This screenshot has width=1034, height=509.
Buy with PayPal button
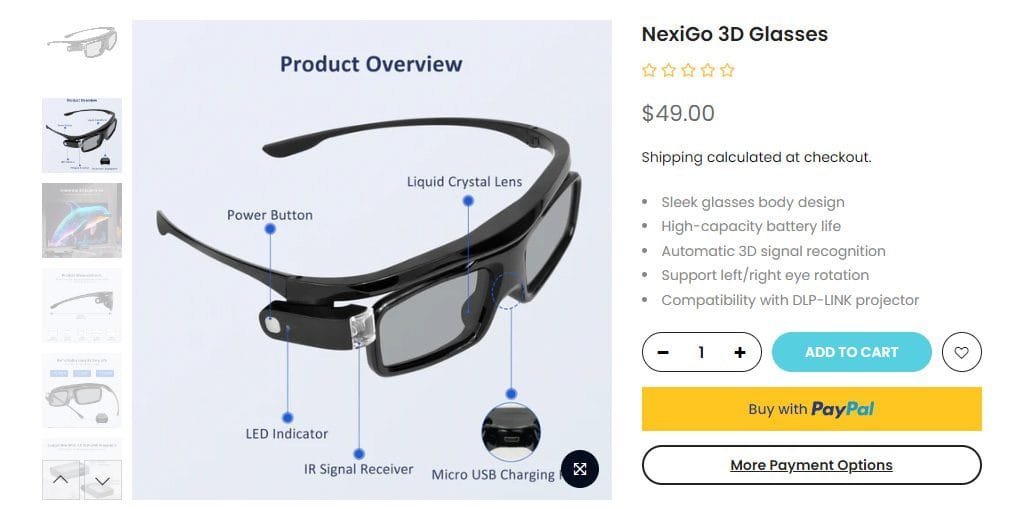coord(811,409)
